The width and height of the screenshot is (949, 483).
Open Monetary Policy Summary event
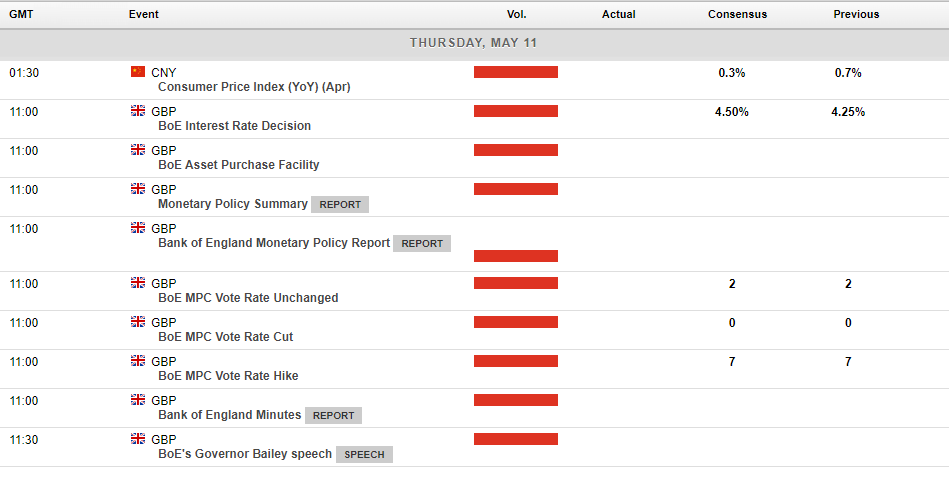[233, 204]
